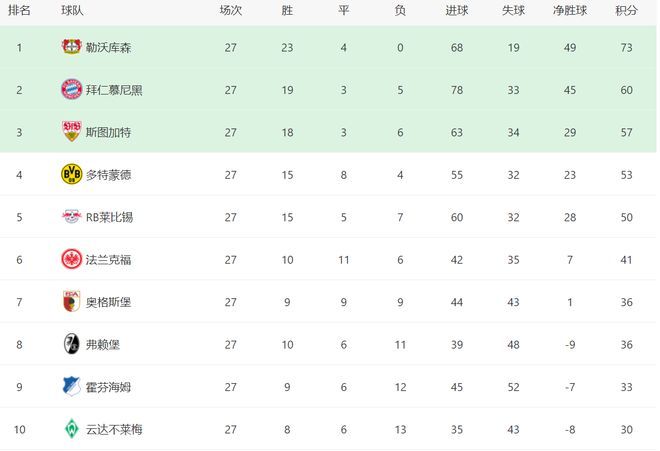
Task: Select the Werder Bremen green diamond logo
Action: pyautogui.click(x=72, y=429)
